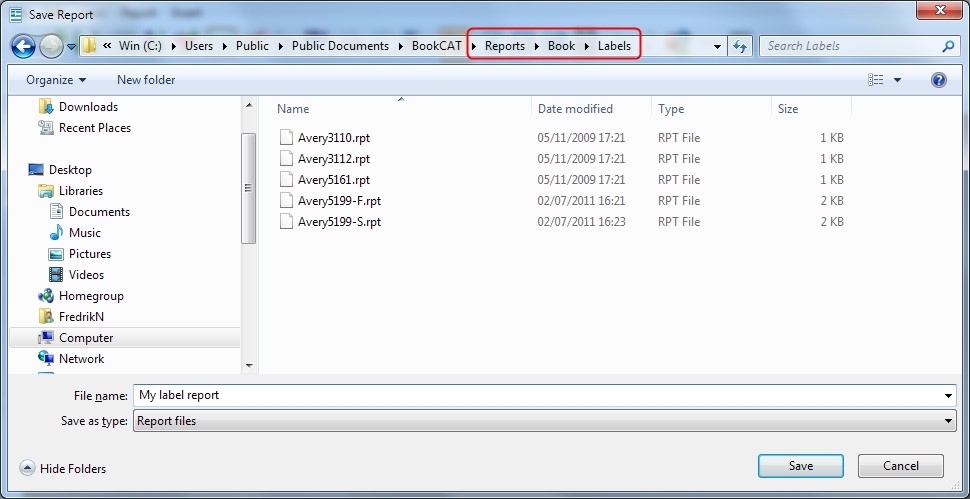Screen dimensions: 970x499
Task: Select Network in navigation pane
Action: coord(81,359)
